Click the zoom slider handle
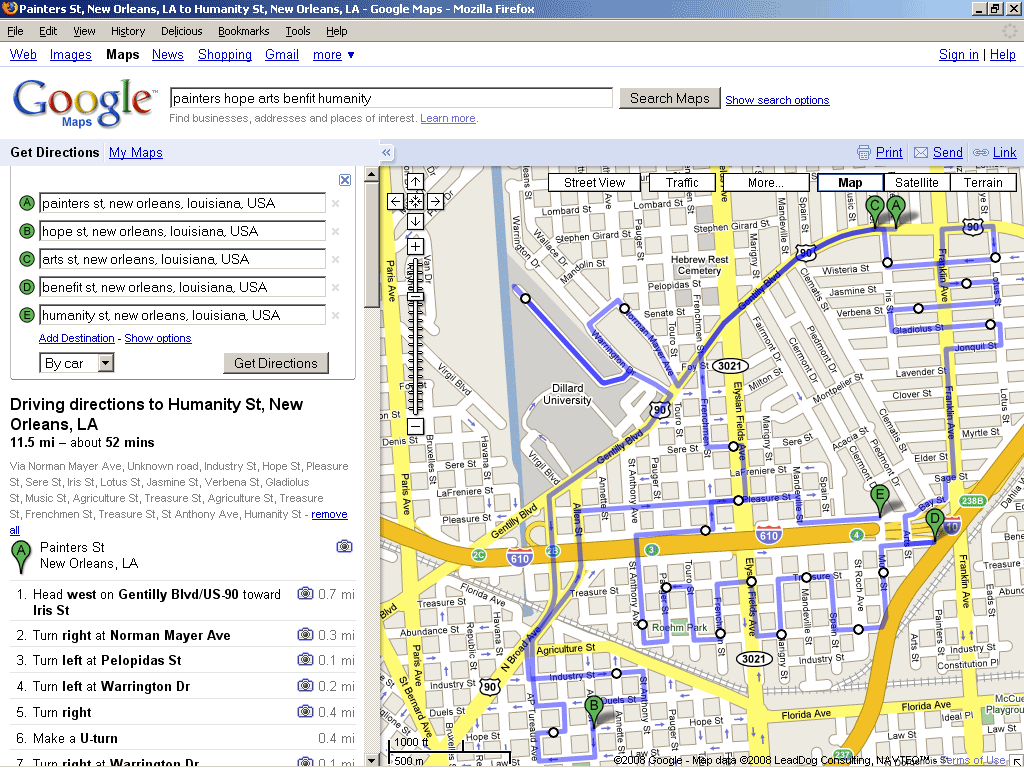 click(x=415, y=297)
